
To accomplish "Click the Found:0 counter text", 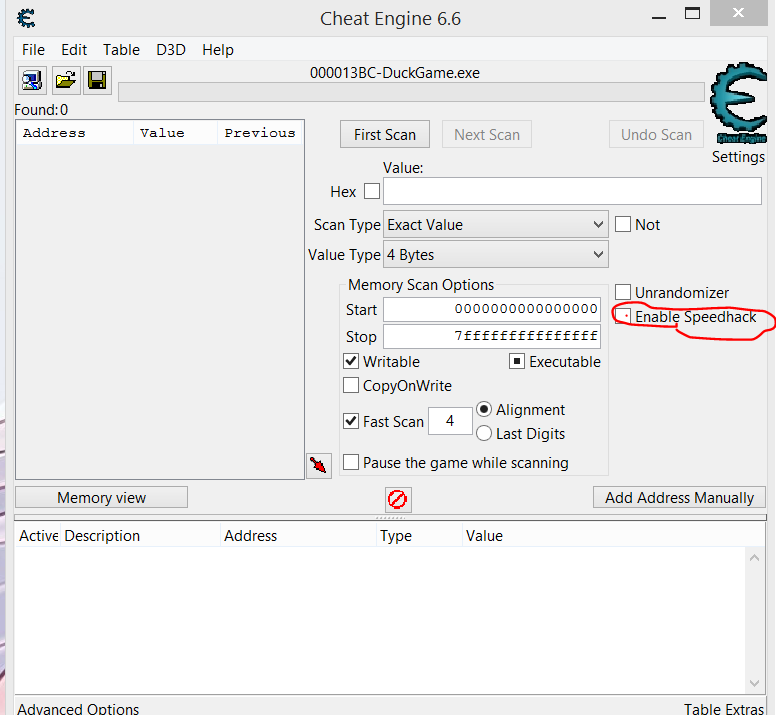I will (x=41, y=109).
